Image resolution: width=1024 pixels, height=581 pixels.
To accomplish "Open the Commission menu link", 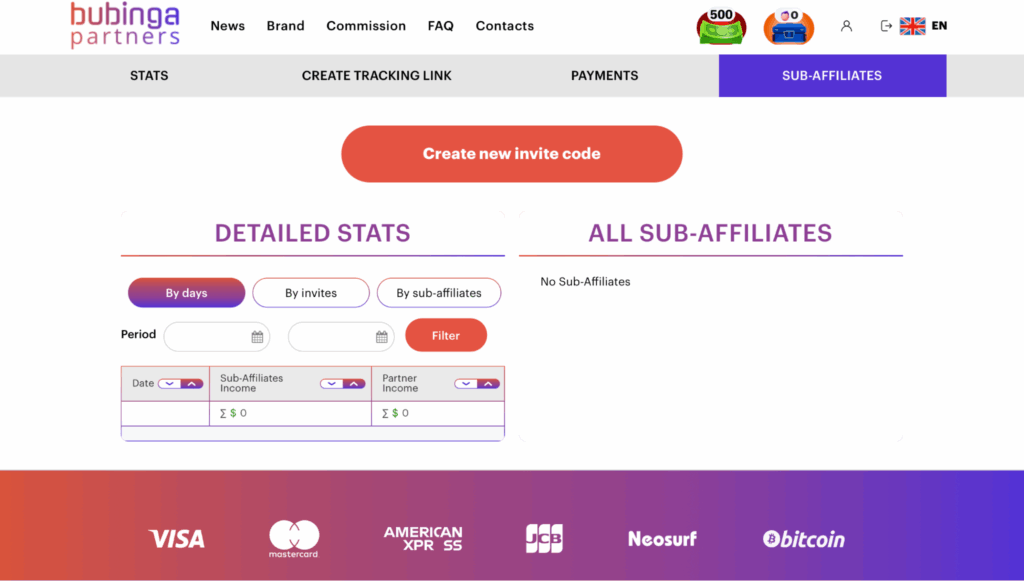I will 366,26.
